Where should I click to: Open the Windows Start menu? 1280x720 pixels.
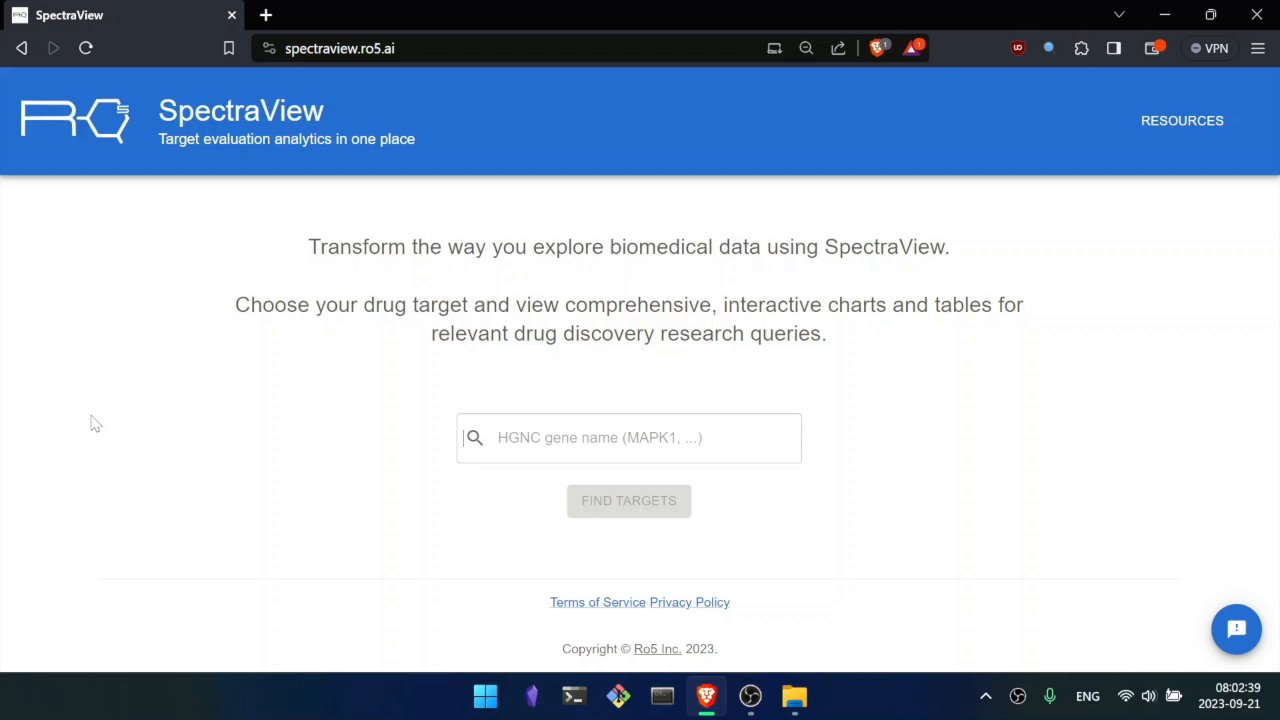click(486, 696)
